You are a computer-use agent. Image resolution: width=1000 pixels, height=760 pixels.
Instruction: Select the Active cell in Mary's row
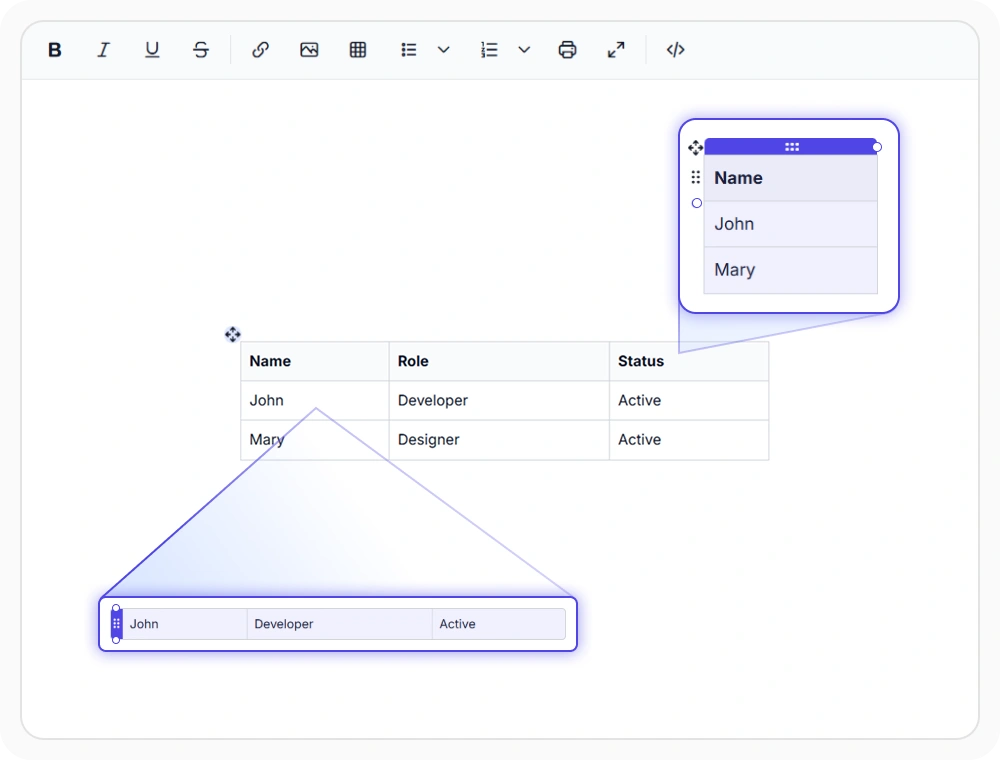689,440
